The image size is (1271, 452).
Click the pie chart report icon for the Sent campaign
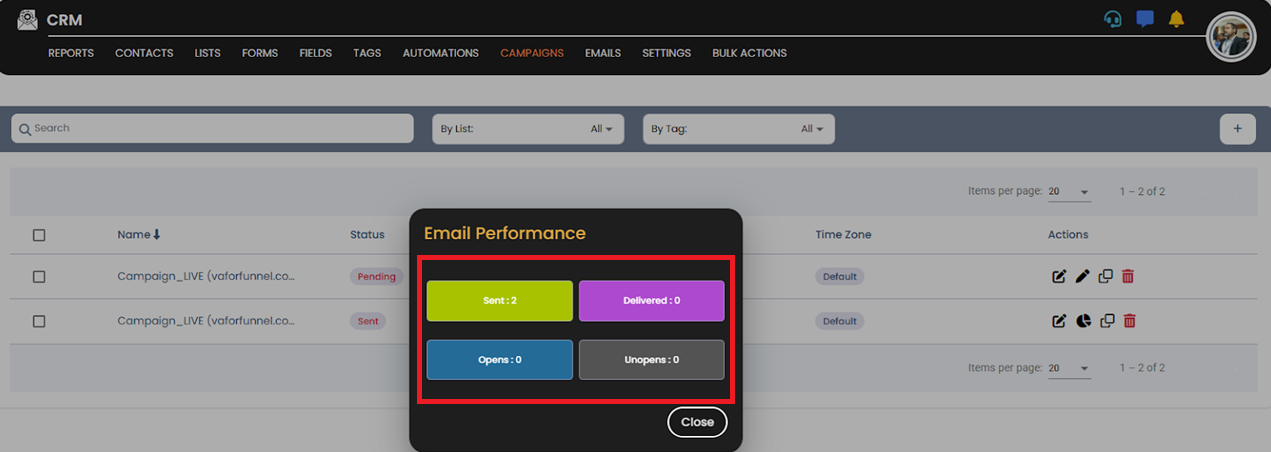point(1083,321)
